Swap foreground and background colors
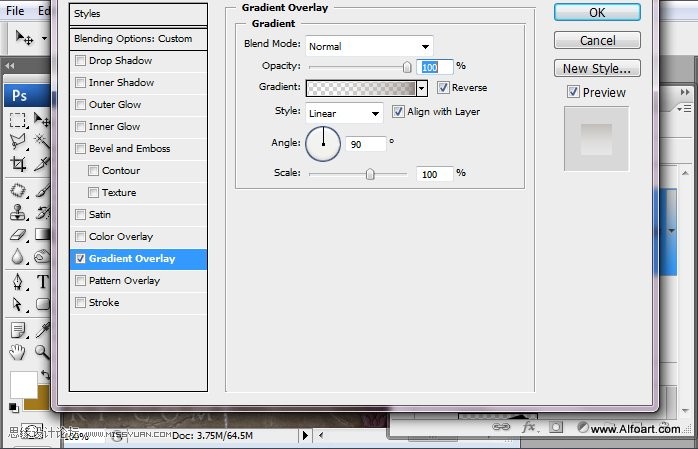This screenshot has width=698, height=449. pyautogui.click(x=45, y=375)
